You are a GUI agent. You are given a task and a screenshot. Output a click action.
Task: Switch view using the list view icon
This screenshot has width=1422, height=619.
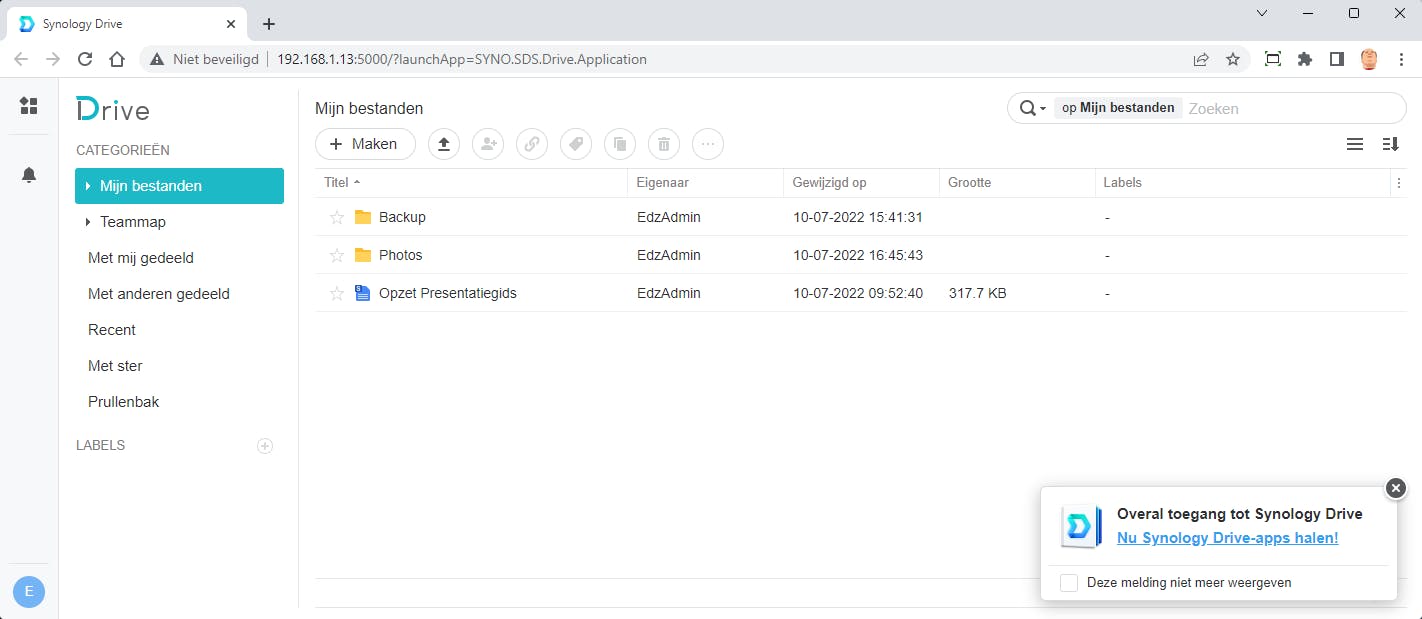pos(1355,144)
